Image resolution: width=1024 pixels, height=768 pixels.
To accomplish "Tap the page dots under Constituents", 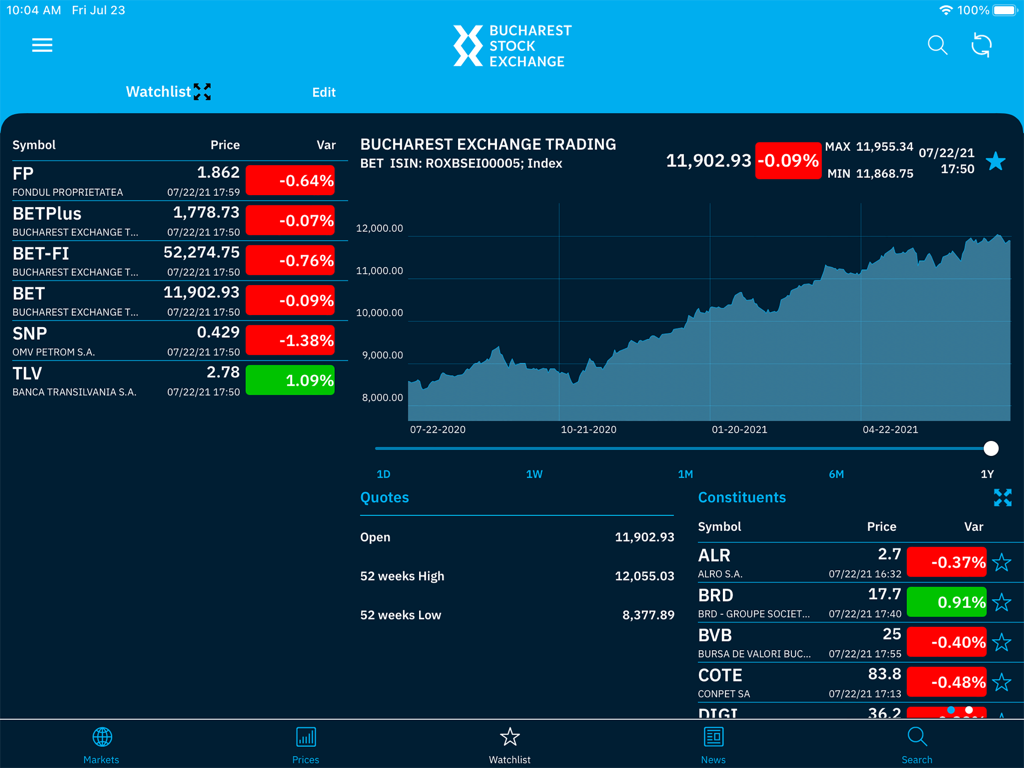I will [961, 711].
